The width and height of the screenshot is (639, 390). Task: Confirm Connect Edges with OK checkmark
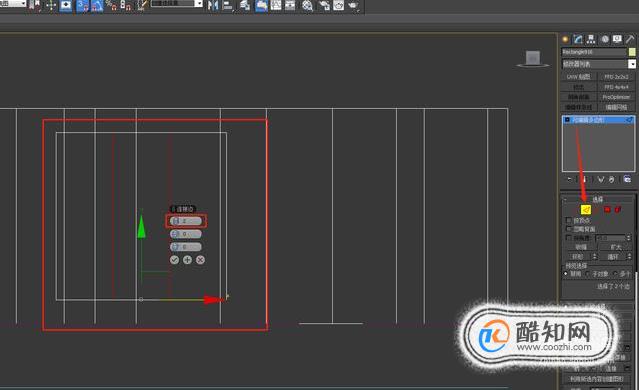pyautogui.click(x=174, y=260)
